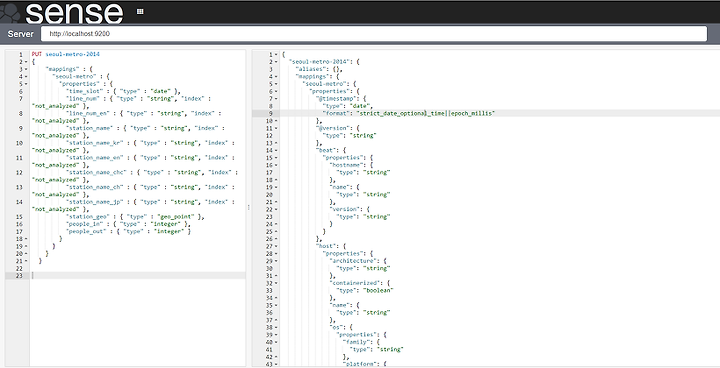Image resolution: width=720 pixels, height=368 pixels.
Task: Click the "Server" label
Action: tap(21, 34)
